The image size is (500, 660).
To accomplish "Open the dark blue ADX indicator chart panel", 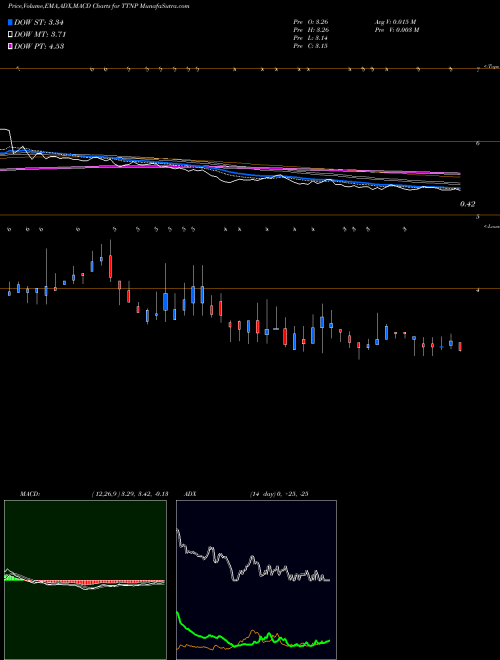I will pos(256,580).
